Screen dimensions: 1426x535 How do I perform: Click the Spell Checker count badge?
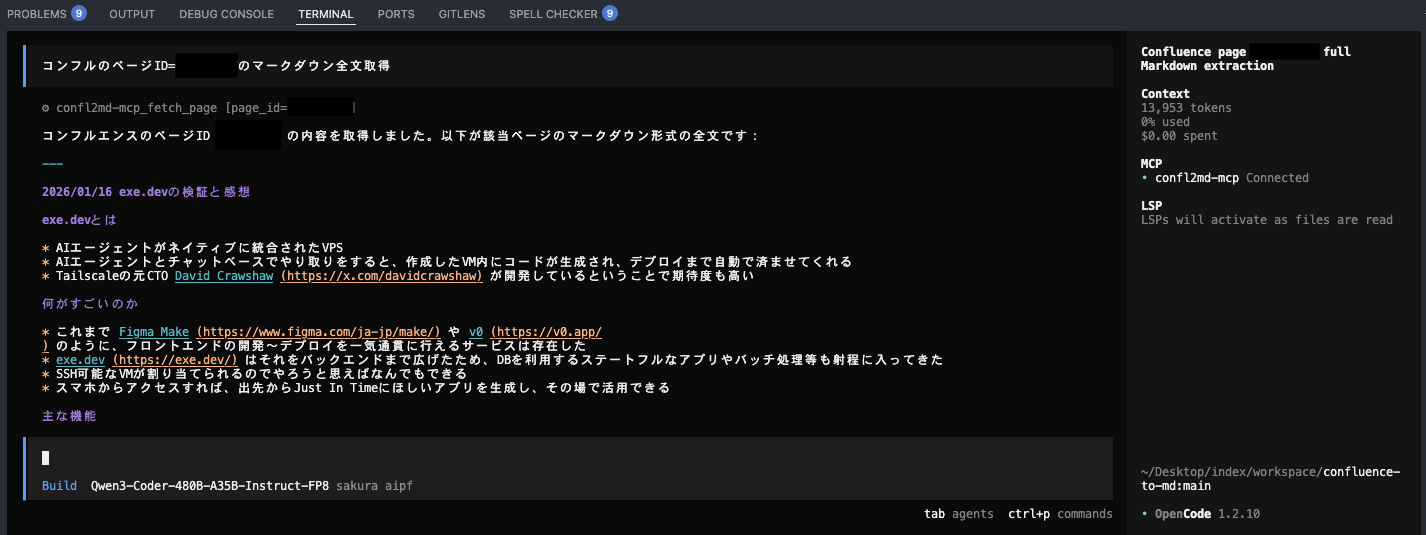point(610,14)
